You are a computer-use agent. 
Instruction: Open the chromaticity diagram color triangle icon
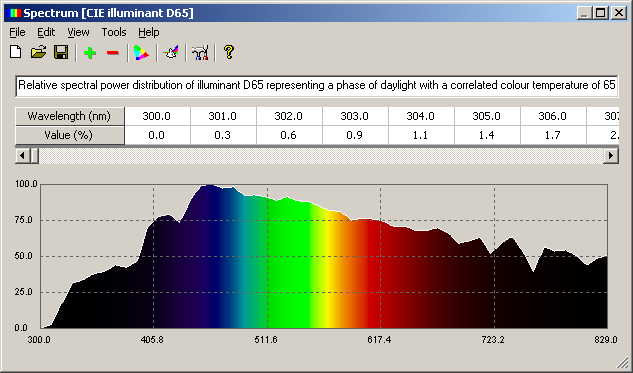point(141,53)
